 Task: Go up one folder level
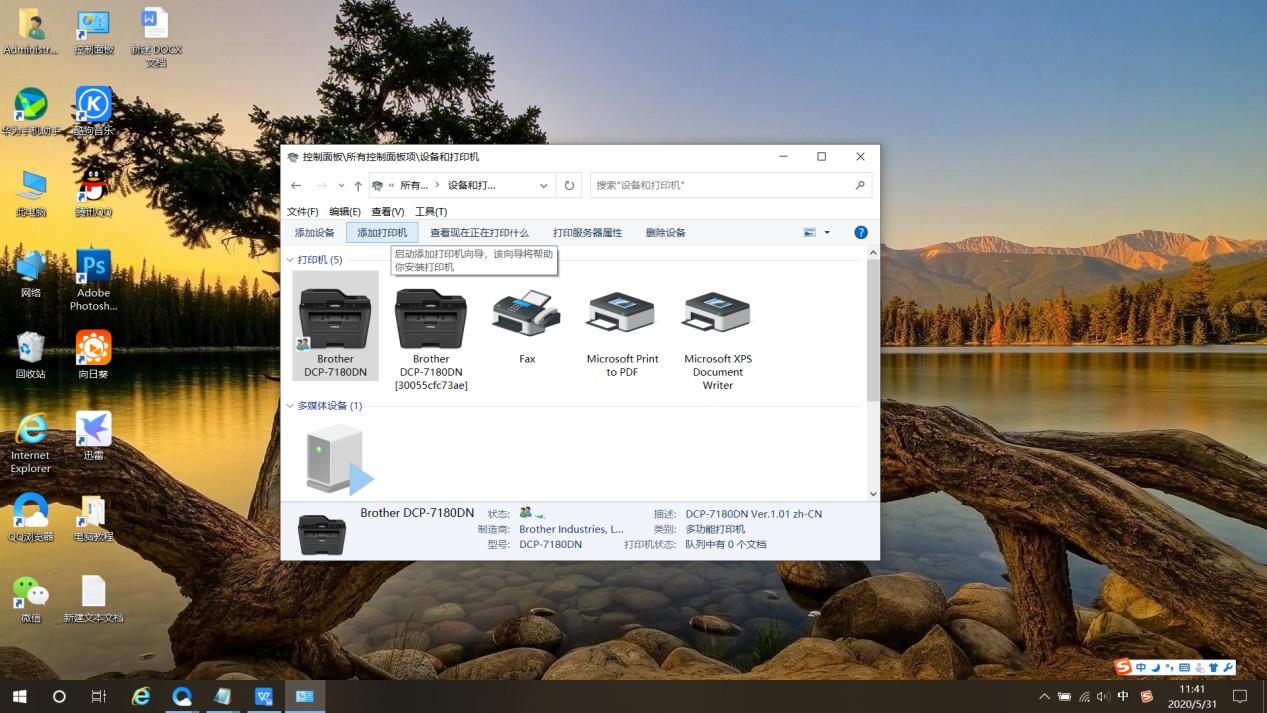358,185
